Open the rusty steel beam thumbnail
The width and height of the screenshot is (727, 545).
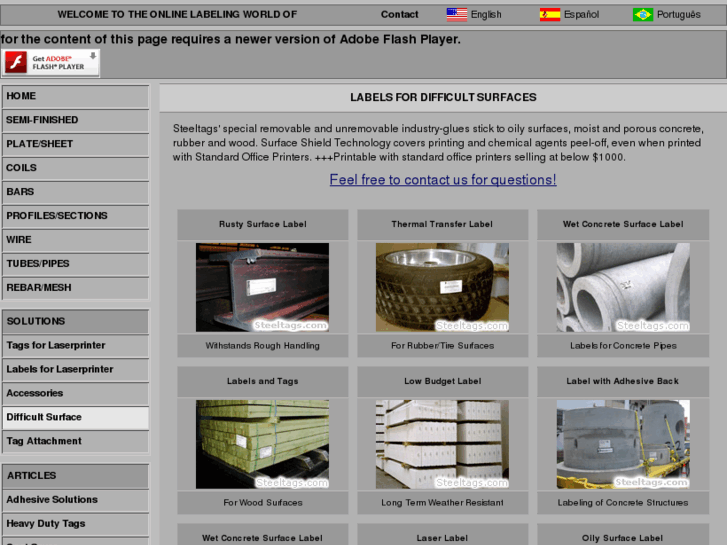(262, 287)
